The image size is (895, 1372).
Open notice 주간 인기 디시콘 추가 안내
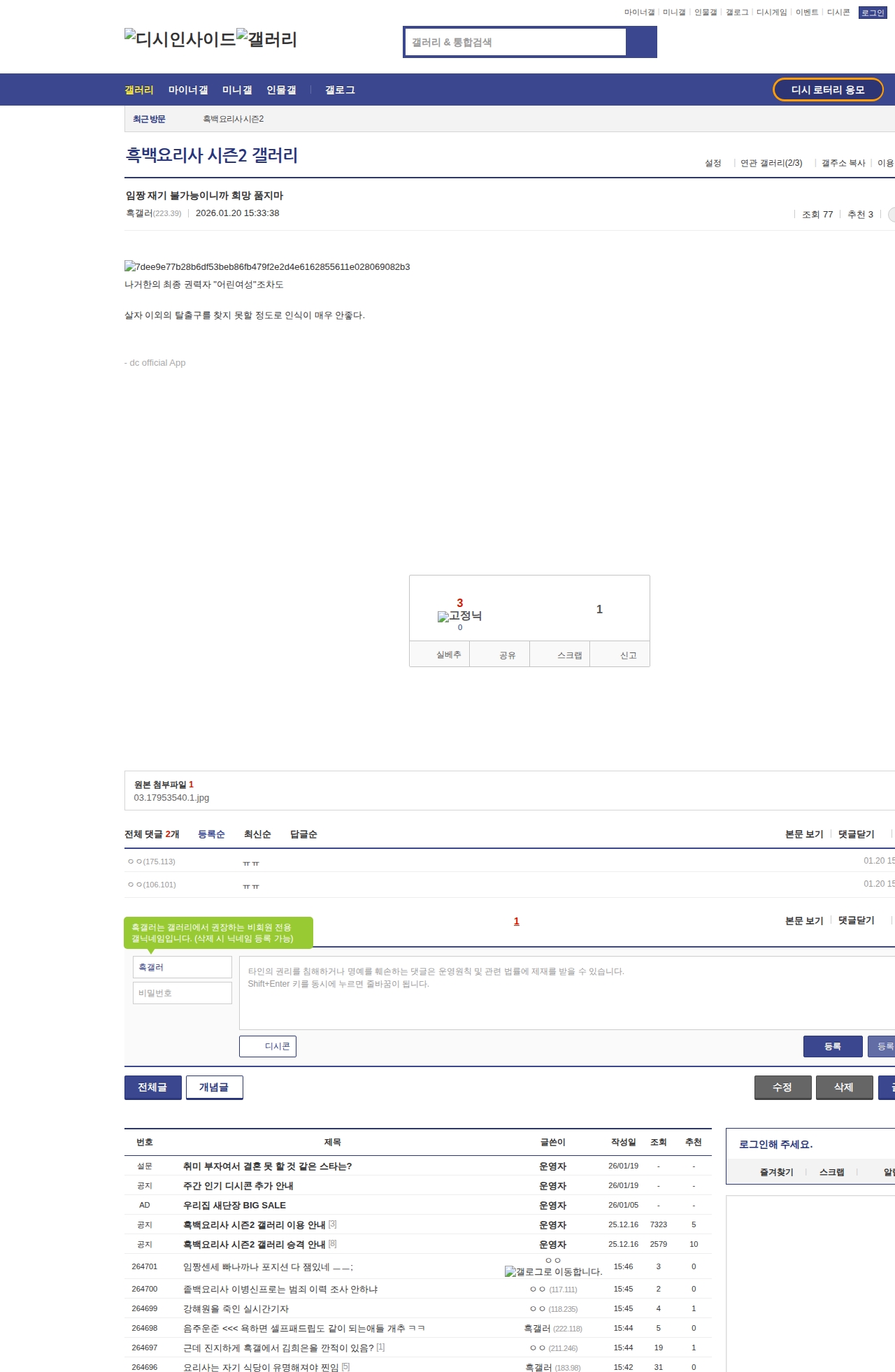coord(238,1186)
